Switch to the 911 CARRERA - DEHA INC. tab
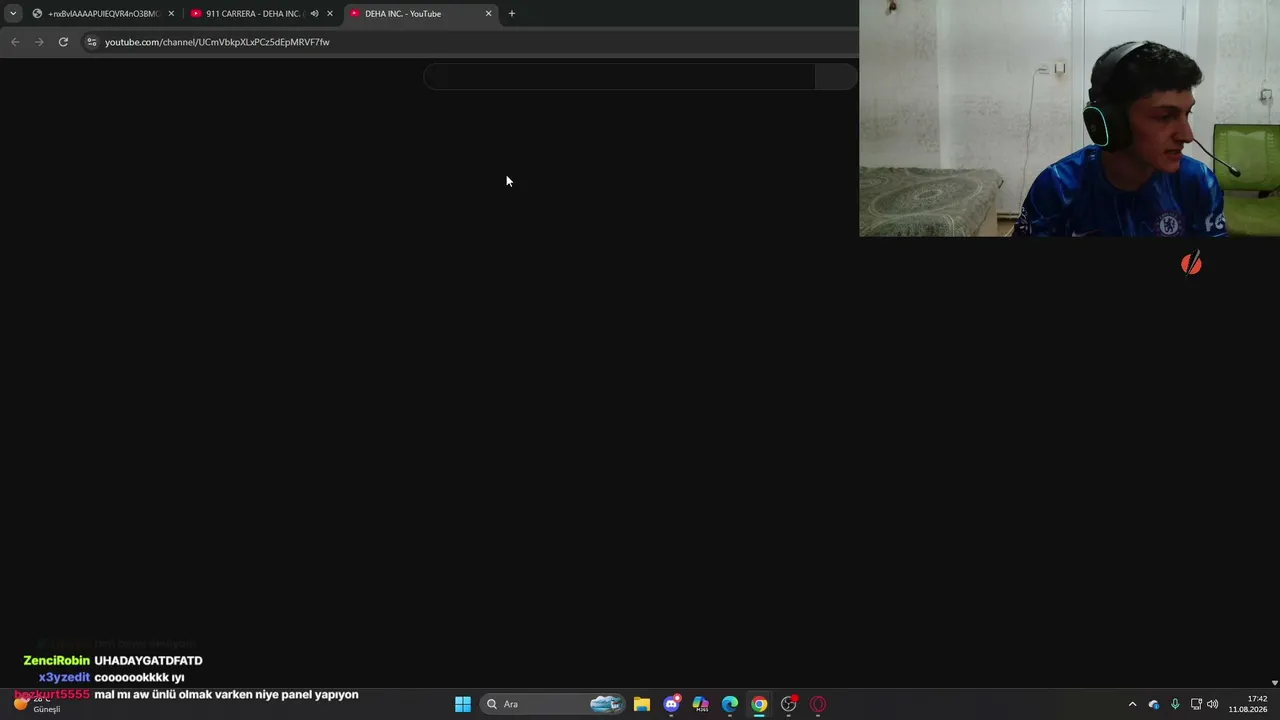This screenshot has height=720, width=1280. click(262, 14)
